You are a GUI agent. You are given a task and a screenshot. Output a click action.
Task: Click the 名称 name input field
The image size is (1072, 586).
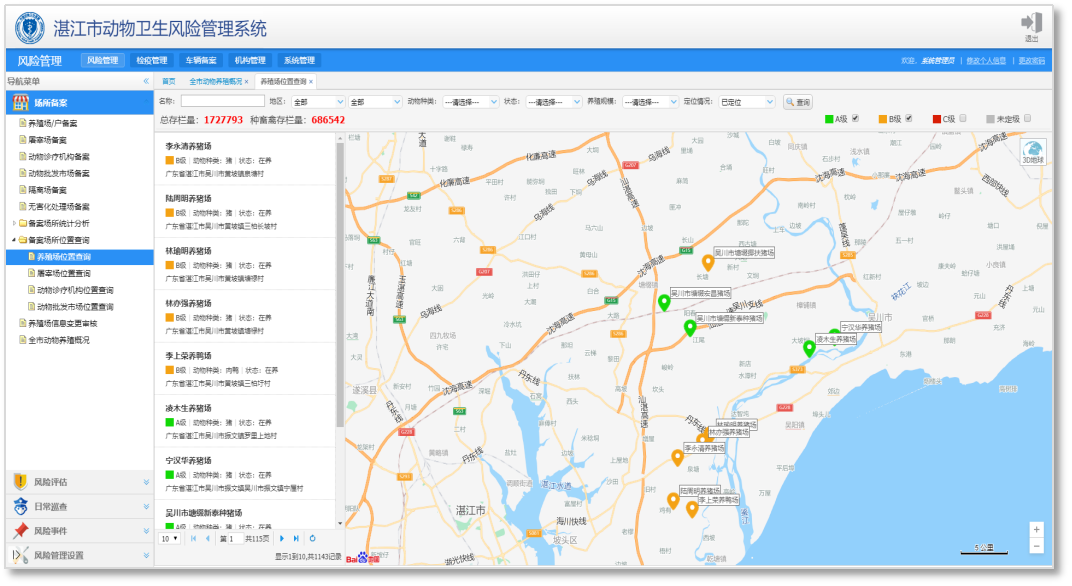click(222, 102)
